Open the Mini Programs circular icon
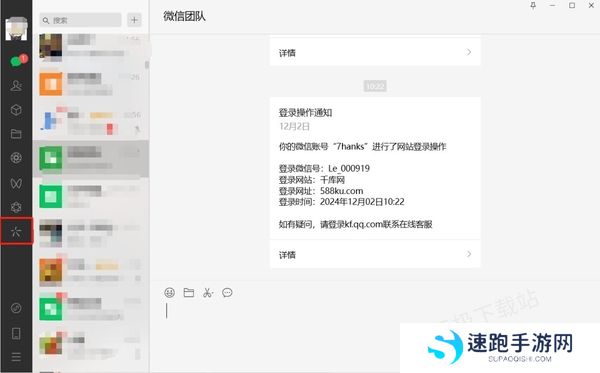Screen dimensions: 600x373 [16, 308]
